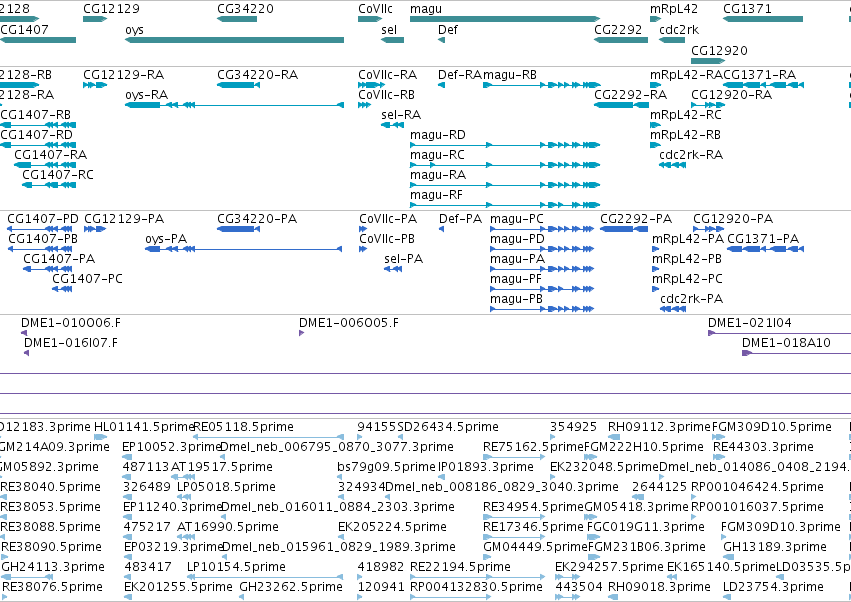
Task: Click the CG1407-RB transcript label
Action: (x=35, y=115)
